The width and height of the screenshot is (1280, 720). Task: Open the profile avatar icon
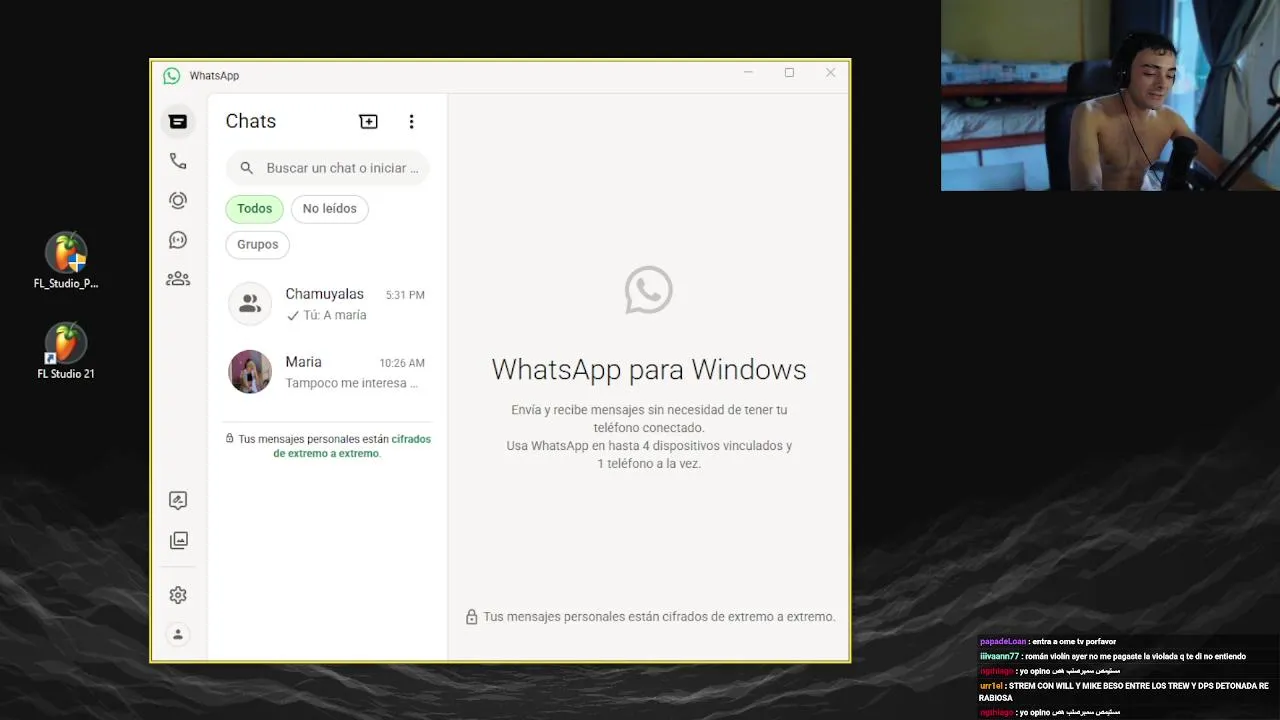pos(178,634)
